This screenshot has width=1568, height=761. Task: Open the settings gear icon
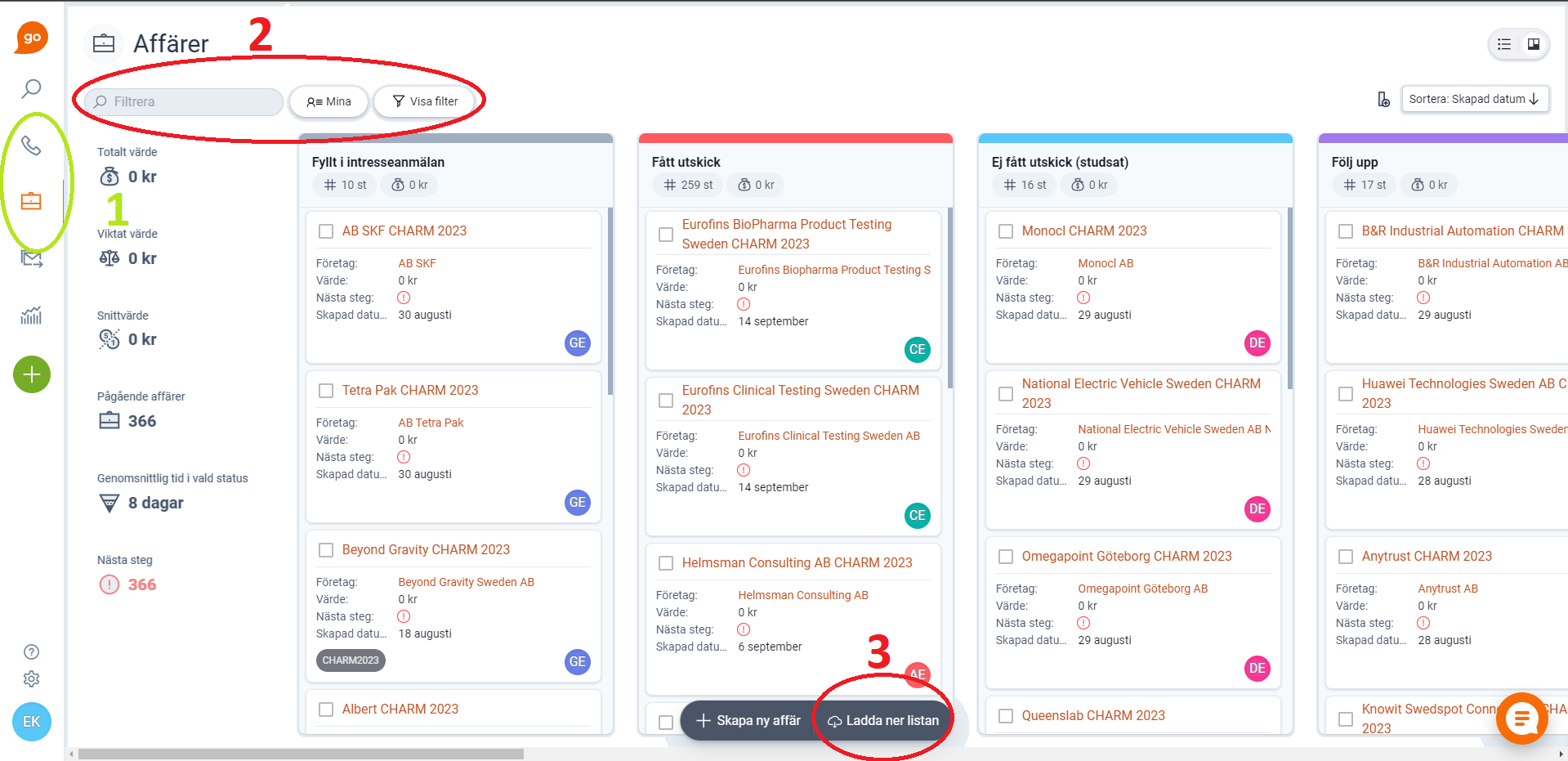click(x=31, y=678)
